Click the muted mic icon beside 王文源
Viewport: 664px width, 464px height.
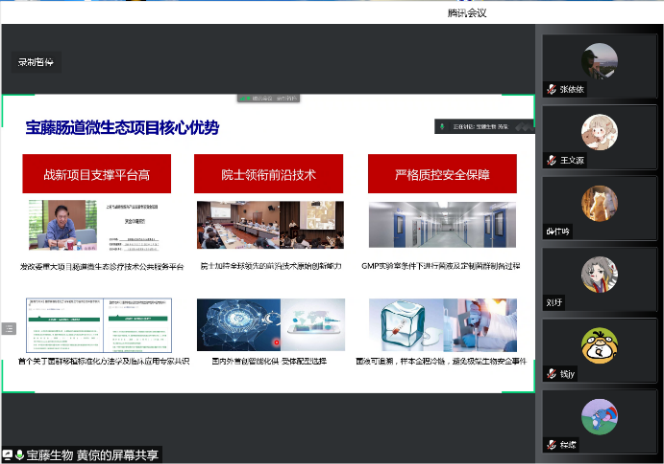[x=551, y=160]
